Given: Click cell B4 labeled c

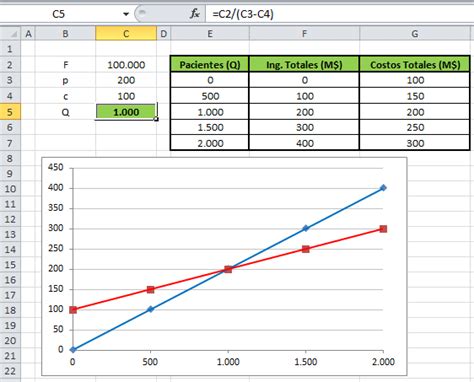Looking at the screenshot, I should point(65,96).
